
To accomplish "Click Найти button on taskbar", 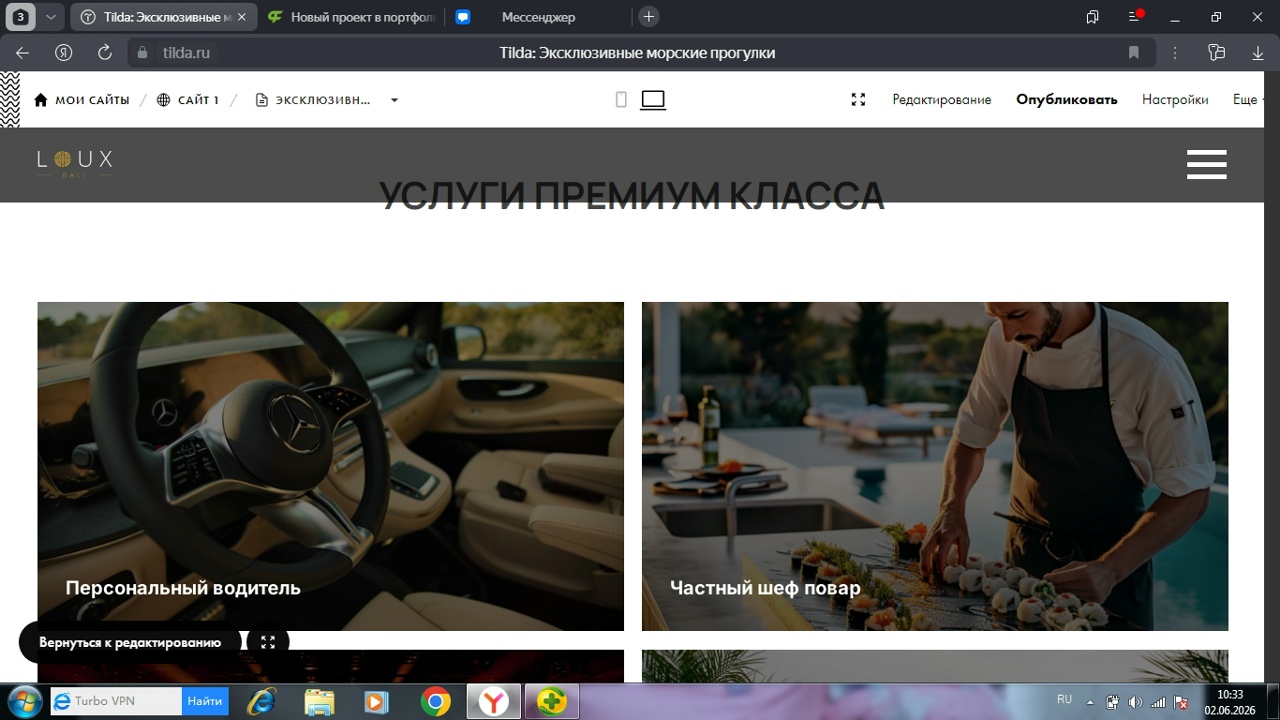I will coord(205,701).
